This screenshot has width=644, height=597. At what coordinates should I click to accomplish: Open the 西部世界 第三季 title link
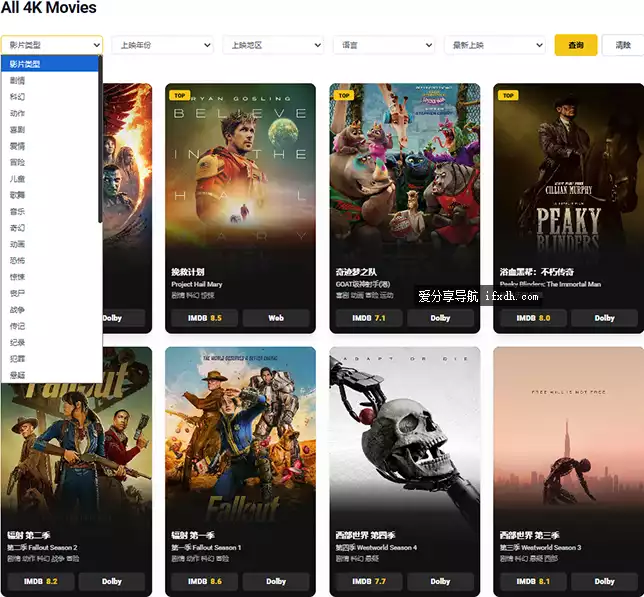529,535
